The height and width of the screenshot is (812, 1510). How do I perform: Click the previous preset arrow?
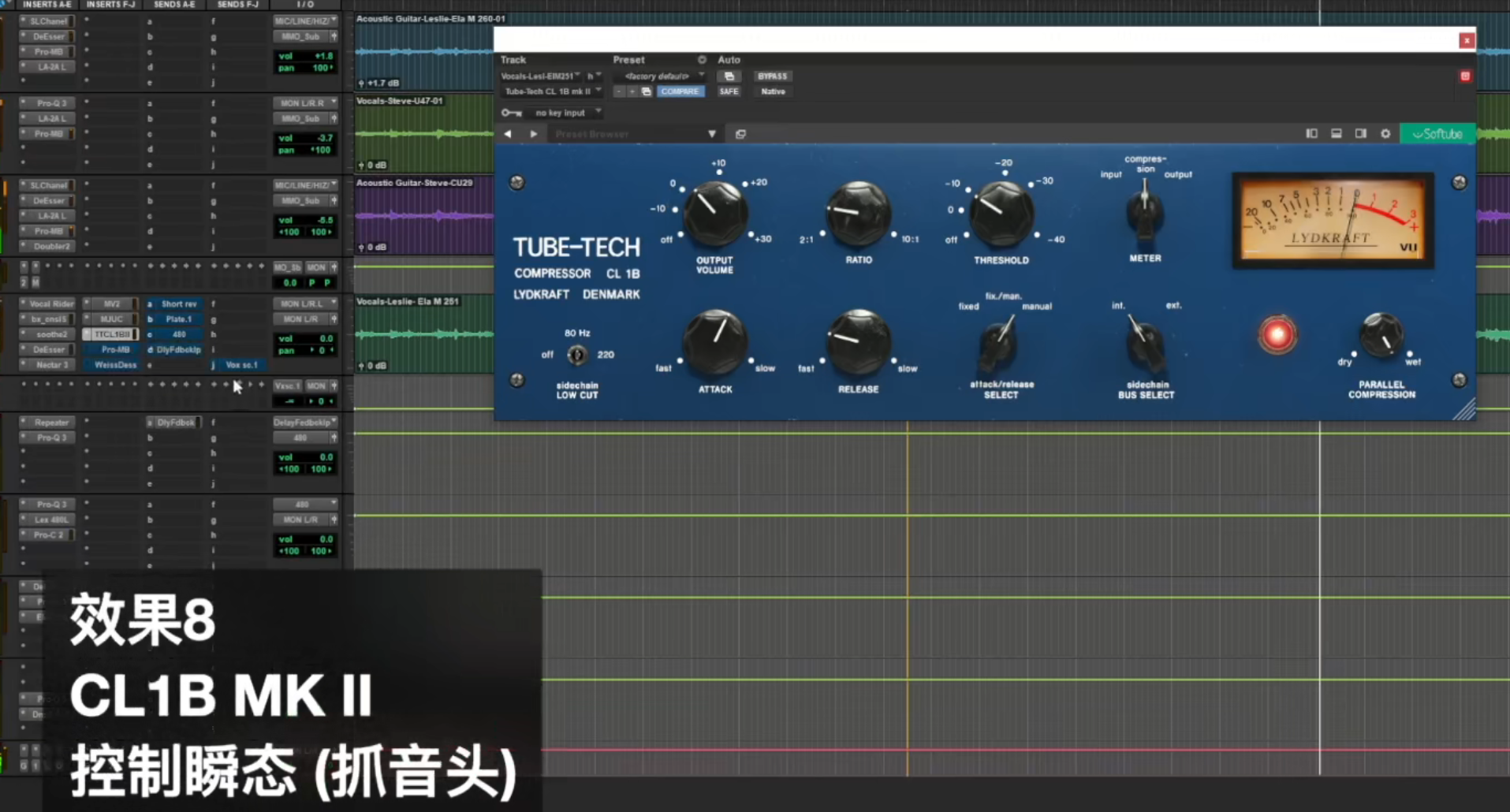pos(508,134)
